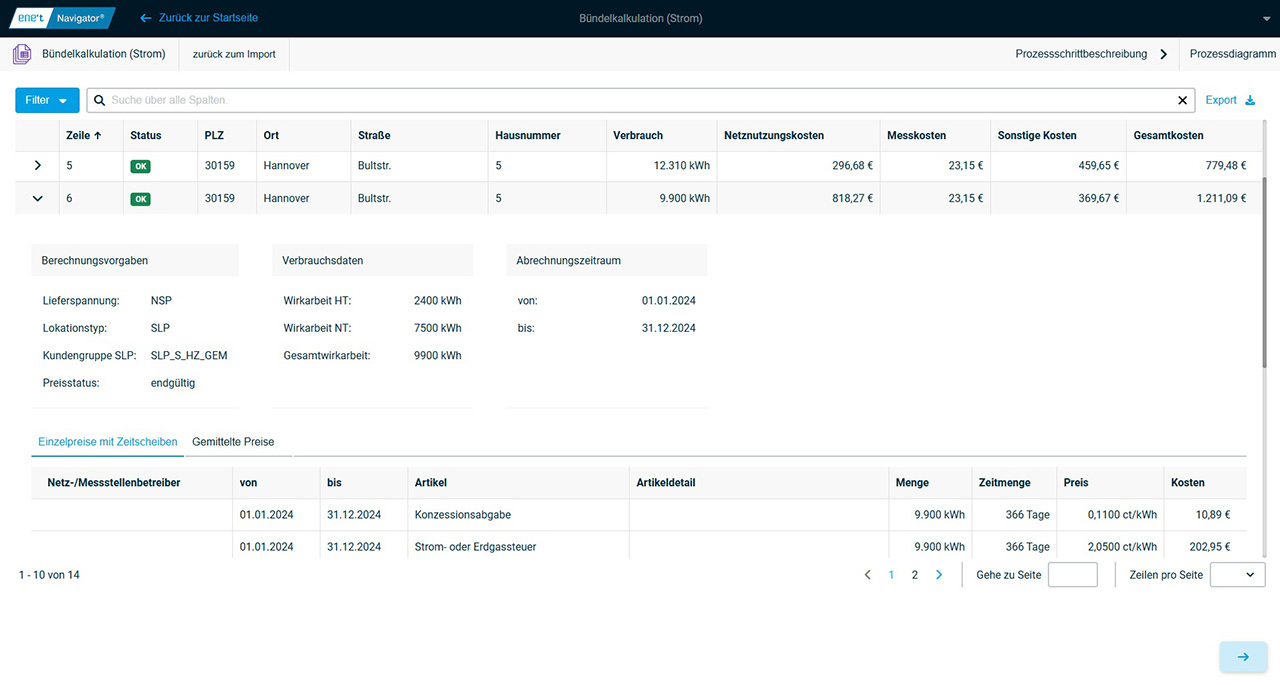Click the Gehe zu Seite input field
Screen dimensions: 1280x685
click(1072, 575)
